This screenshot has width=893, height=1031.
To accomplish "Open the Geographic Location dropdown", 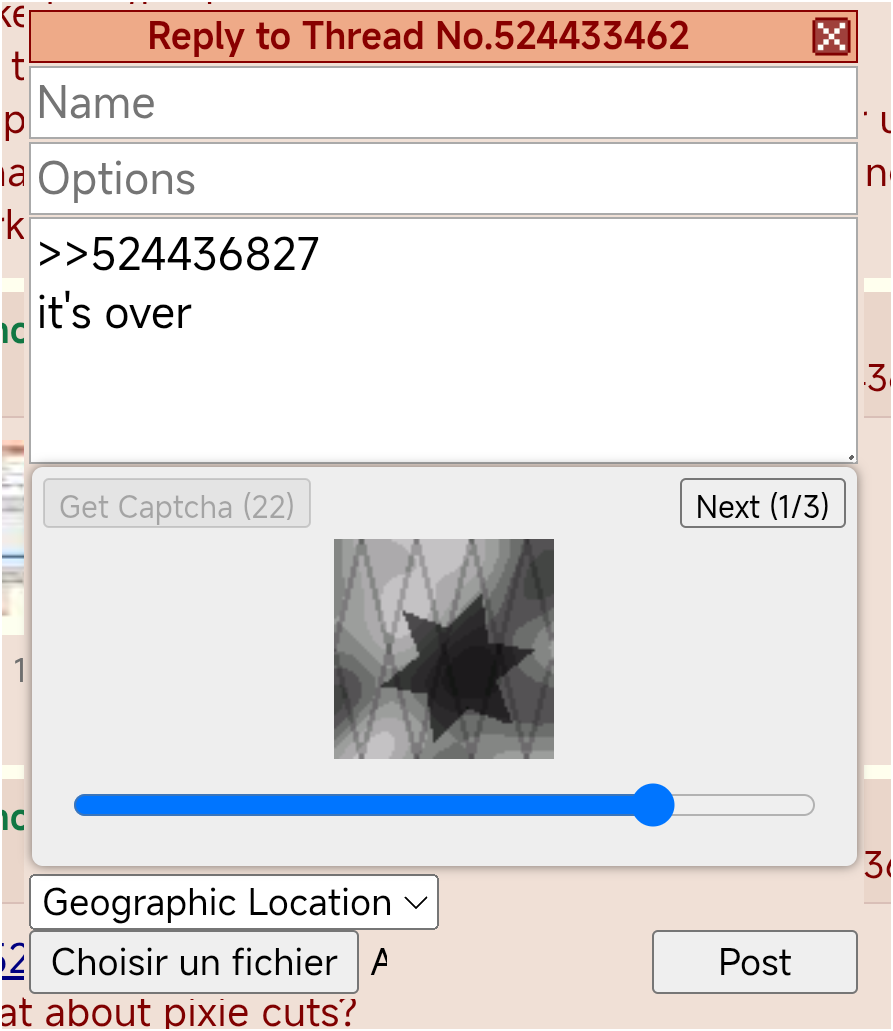I will point(234,902).
